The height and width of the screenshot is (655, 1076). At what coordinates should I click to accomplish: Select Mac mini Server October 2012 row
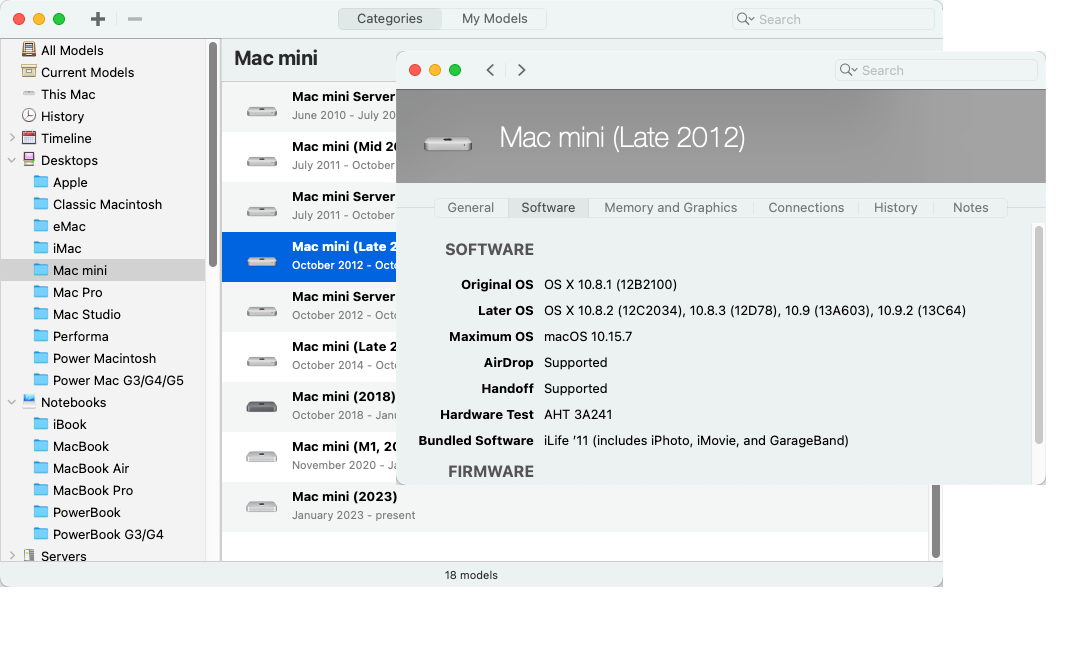point(309,307)
